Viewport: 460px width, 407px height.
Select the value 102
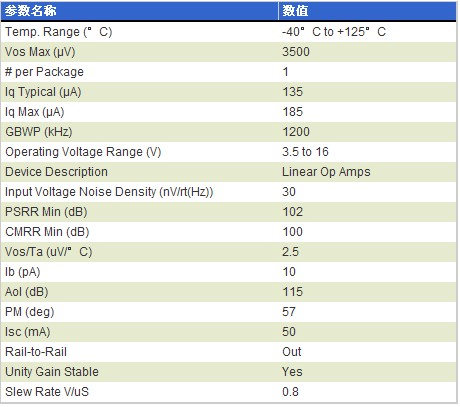click(292, 212)
